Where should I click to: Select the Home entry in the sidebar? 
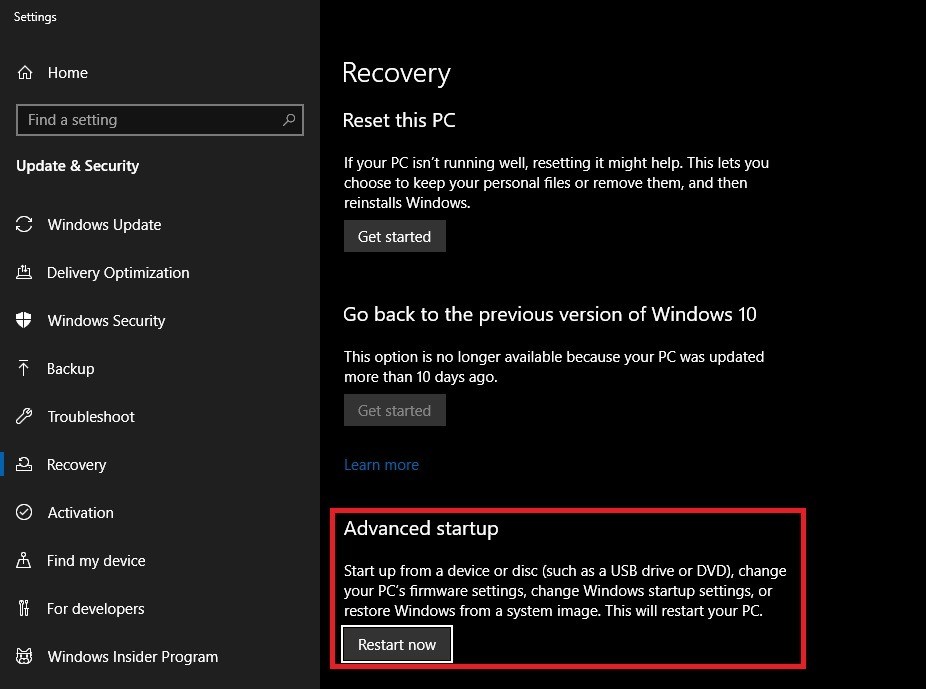point(67,72)
